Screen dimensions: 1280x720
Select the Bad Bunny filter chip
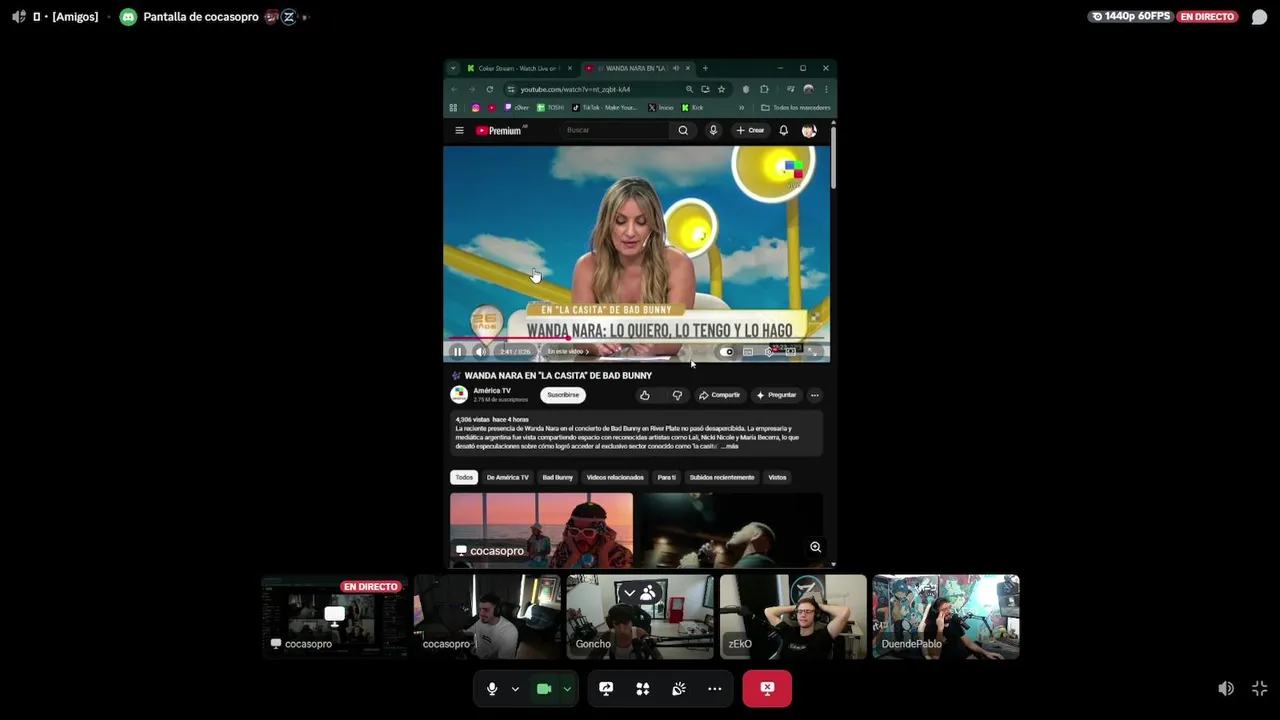pos(558,477)
